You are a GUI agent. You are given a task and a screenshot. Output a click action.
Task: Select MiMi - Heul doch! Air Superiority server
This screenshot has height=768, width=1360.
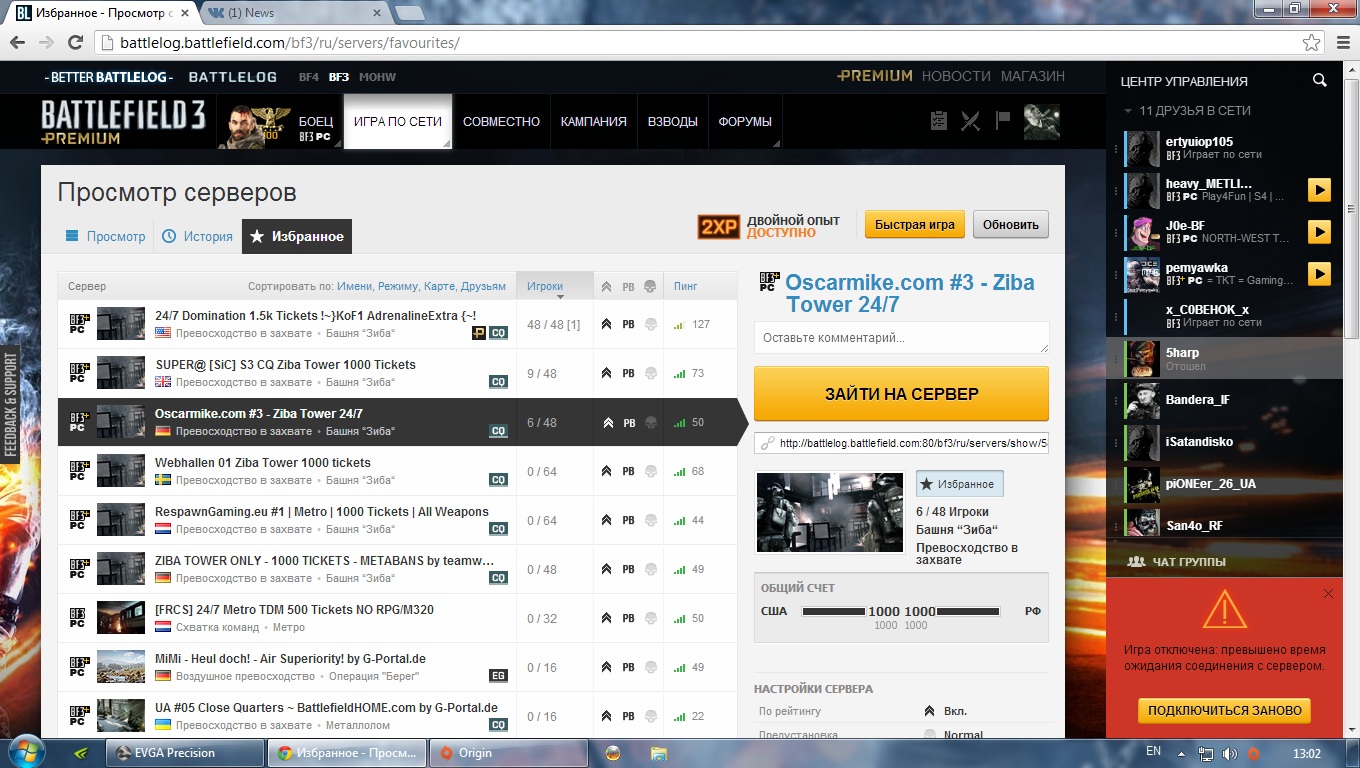[397, 667]
